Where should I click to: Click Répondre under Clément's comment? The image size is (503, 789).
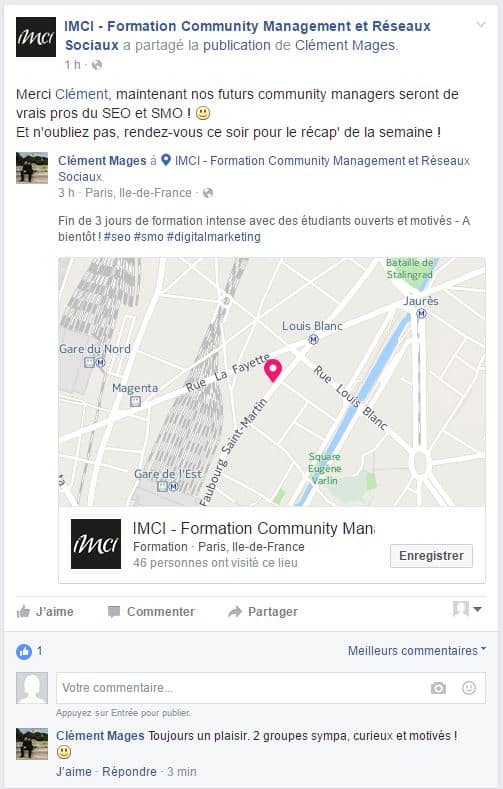(x=129, y=771)
